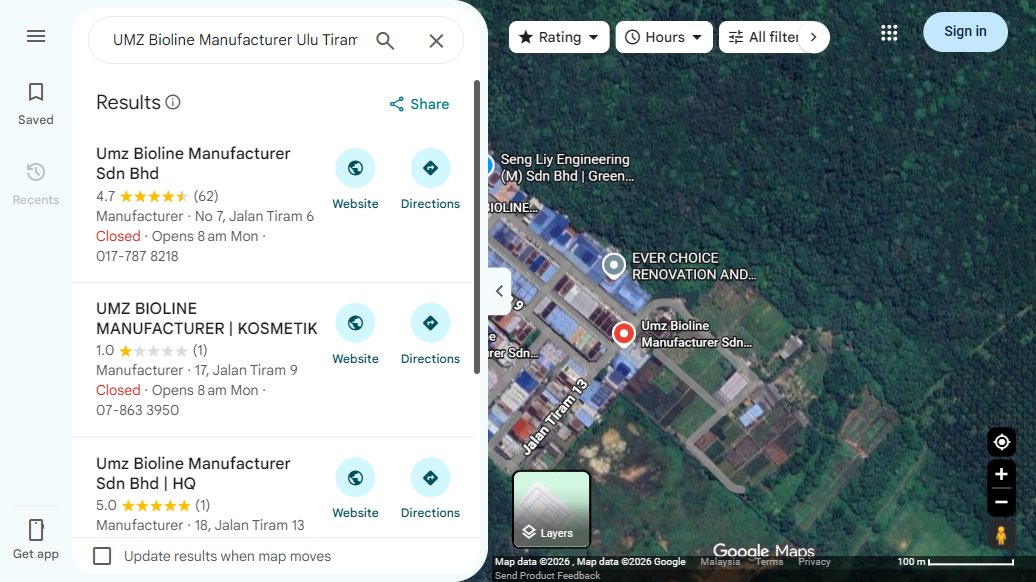The width and height of the screenshot is (1036, 582).
Task: Click in the search input field
Action: point(235,40)
